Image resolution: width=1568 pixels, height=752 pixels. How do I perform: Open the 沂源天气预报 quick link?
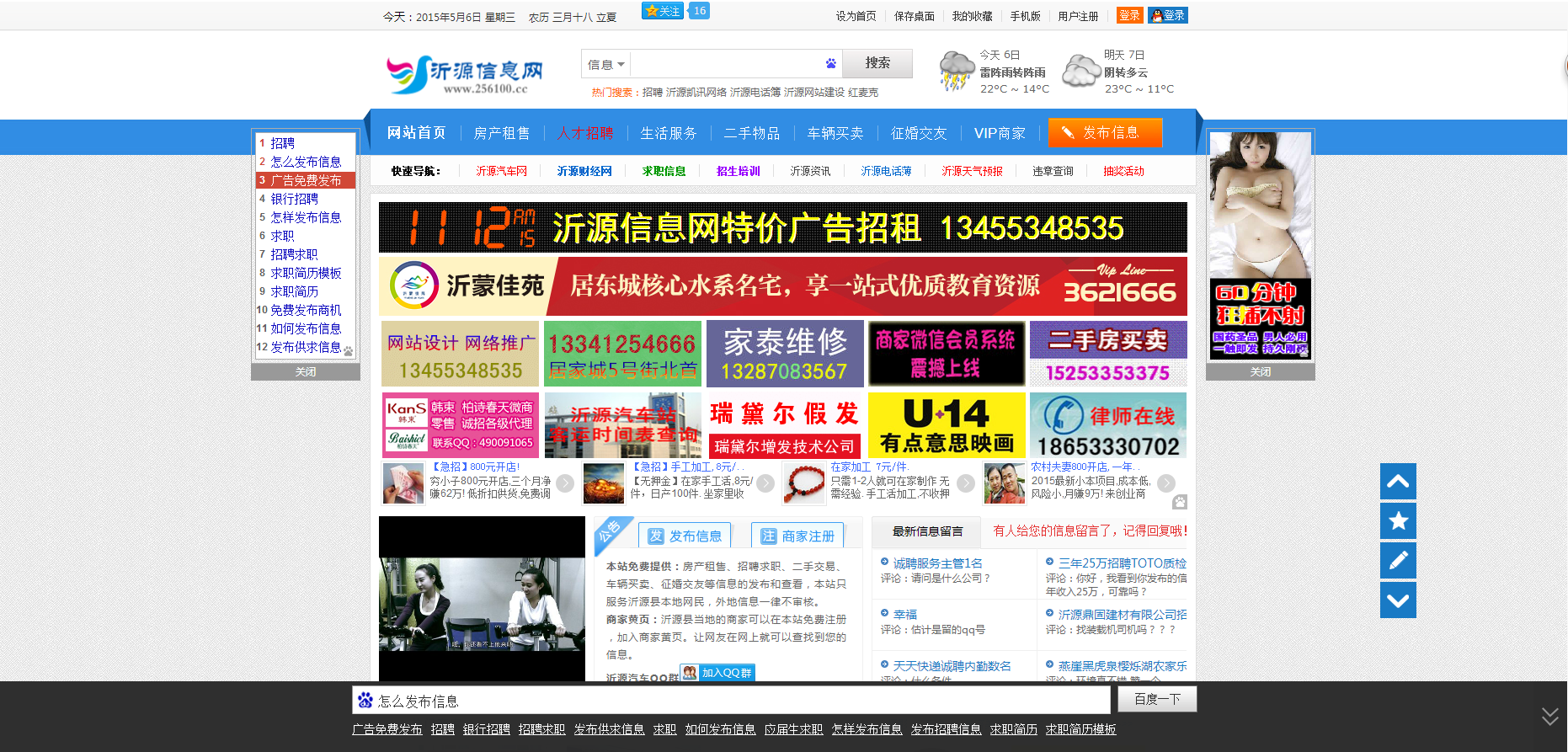(x=972, y=171)
